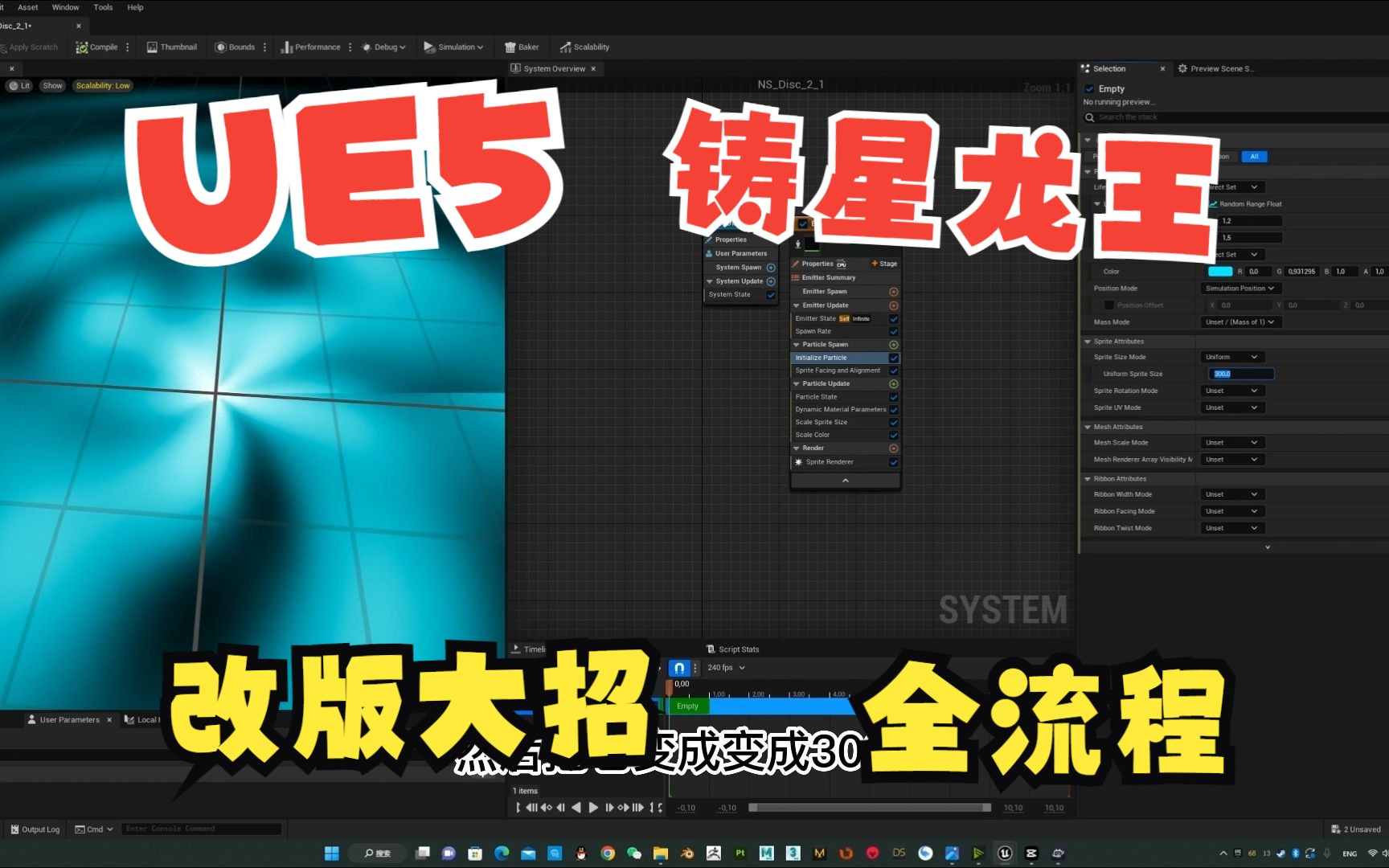
Task: Disable the Spawn Rate module
Action: pyautogui.click(x=894, y=332)
